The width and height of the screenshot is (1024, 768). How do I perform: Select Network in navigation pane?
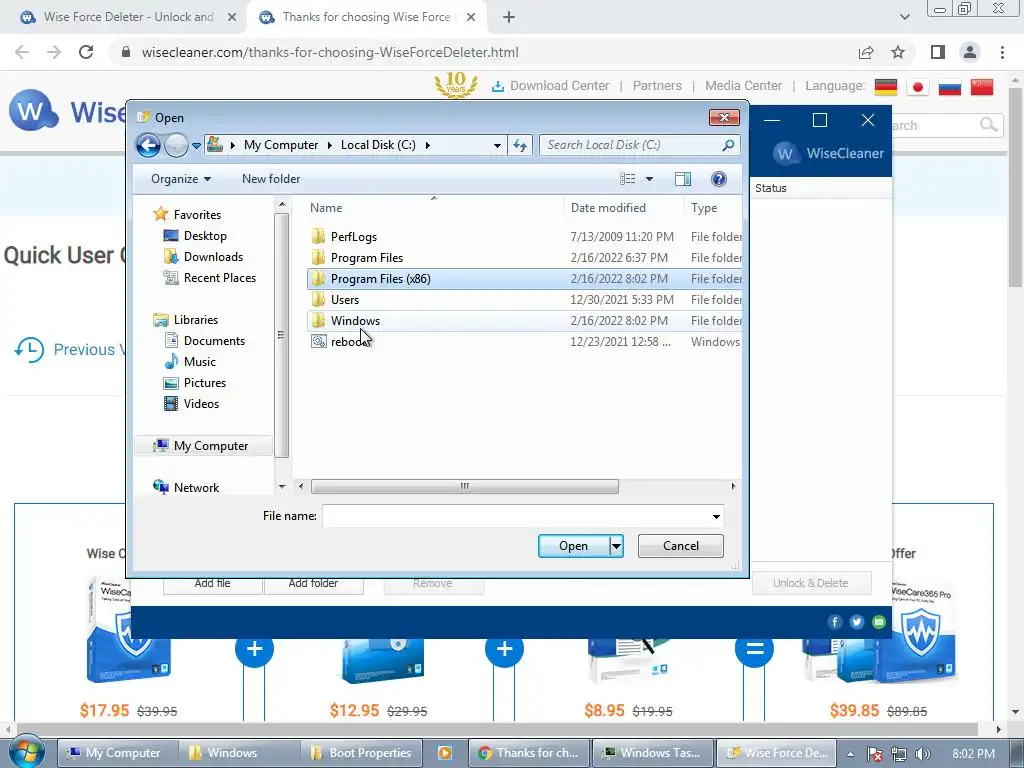tap(196, 488)
